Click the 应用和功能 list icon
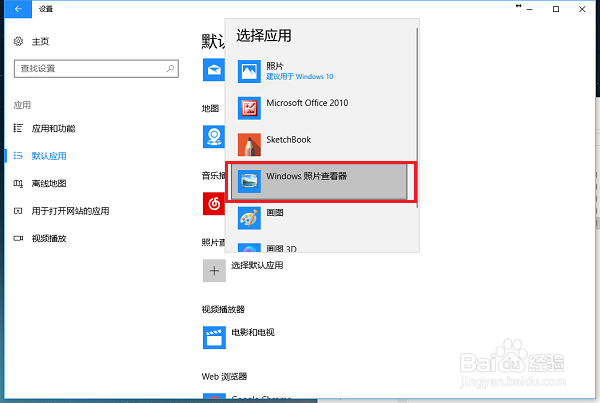Viewport: 600px width, 403px height. tap(18, 128)
